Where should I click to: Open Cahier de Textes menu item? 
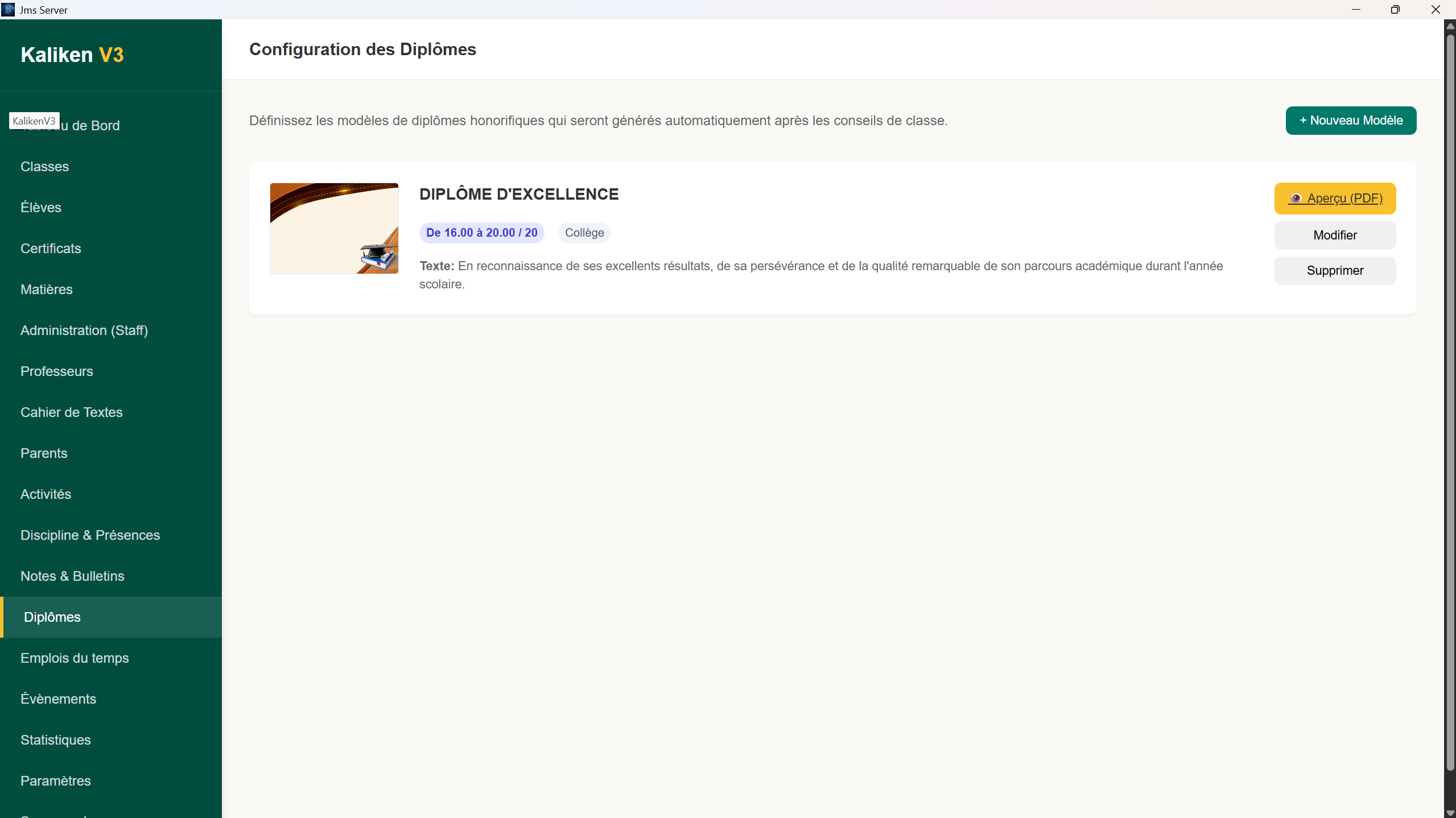[x=72, y=412]
